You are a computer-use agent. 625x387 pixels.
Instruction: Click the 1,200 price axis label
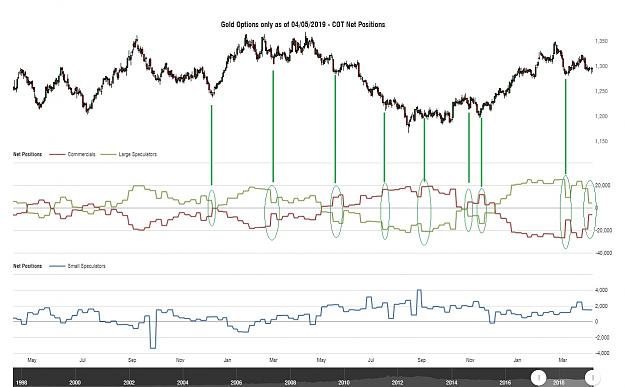coord(601,116)
